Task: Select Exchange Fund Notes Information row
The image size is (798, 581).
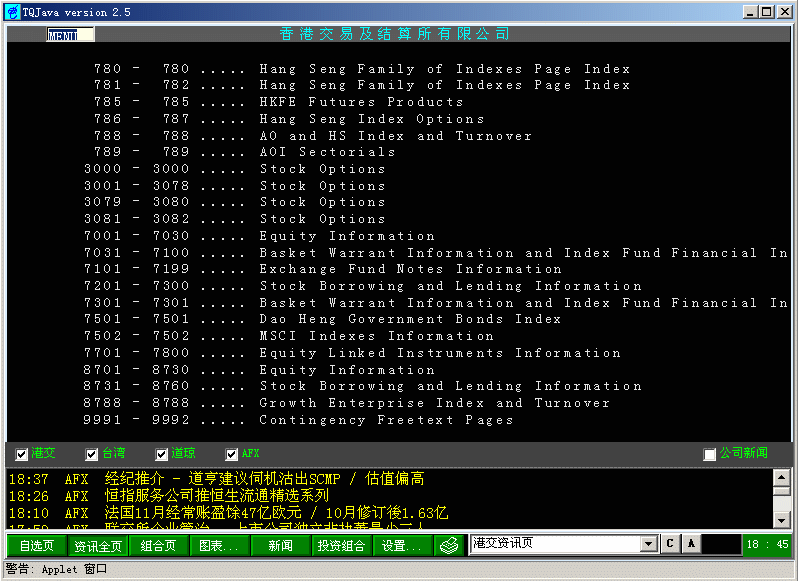Action: (323, 269)
